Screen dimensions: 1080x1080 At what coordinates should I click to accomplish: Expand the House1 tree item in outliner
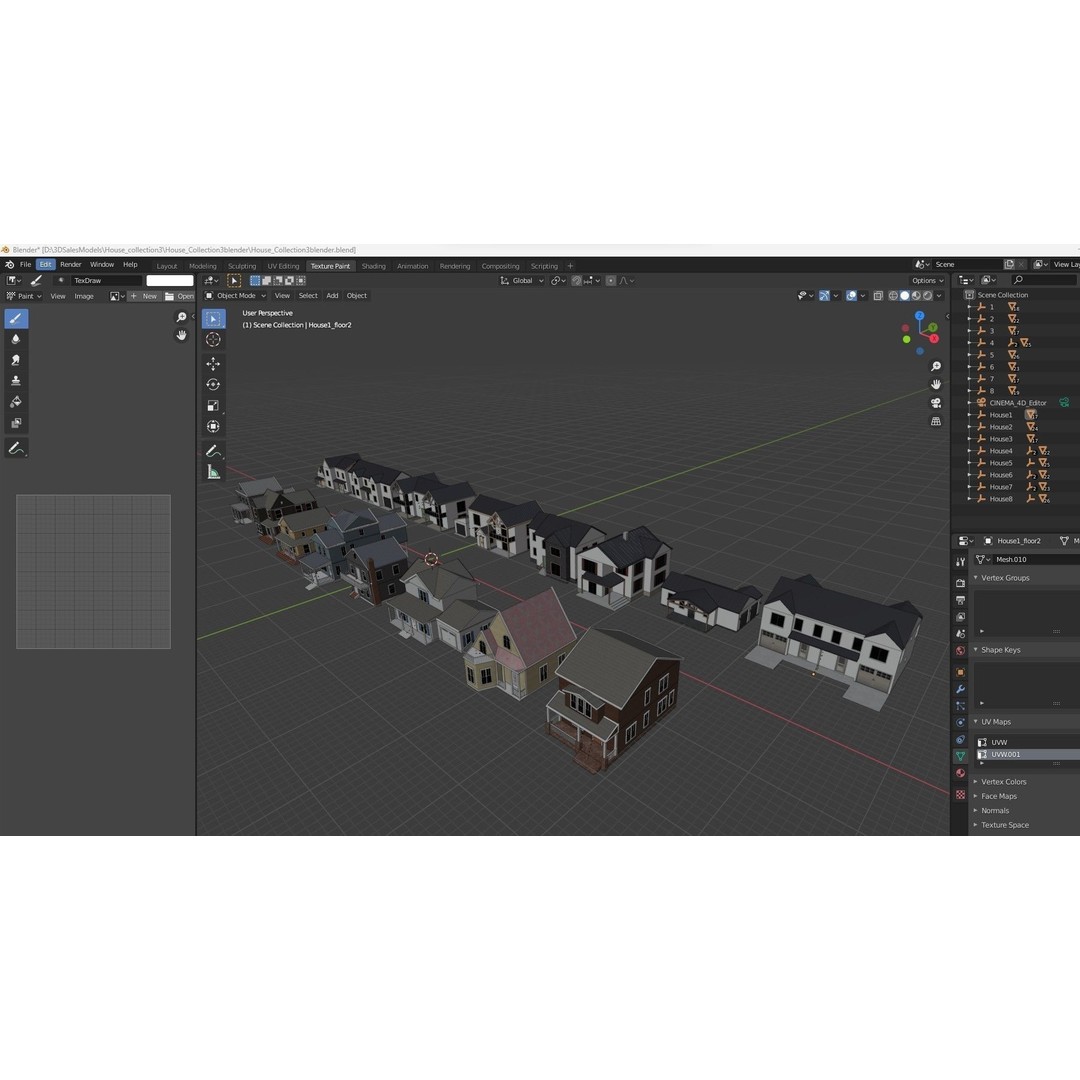click(970, 415)
